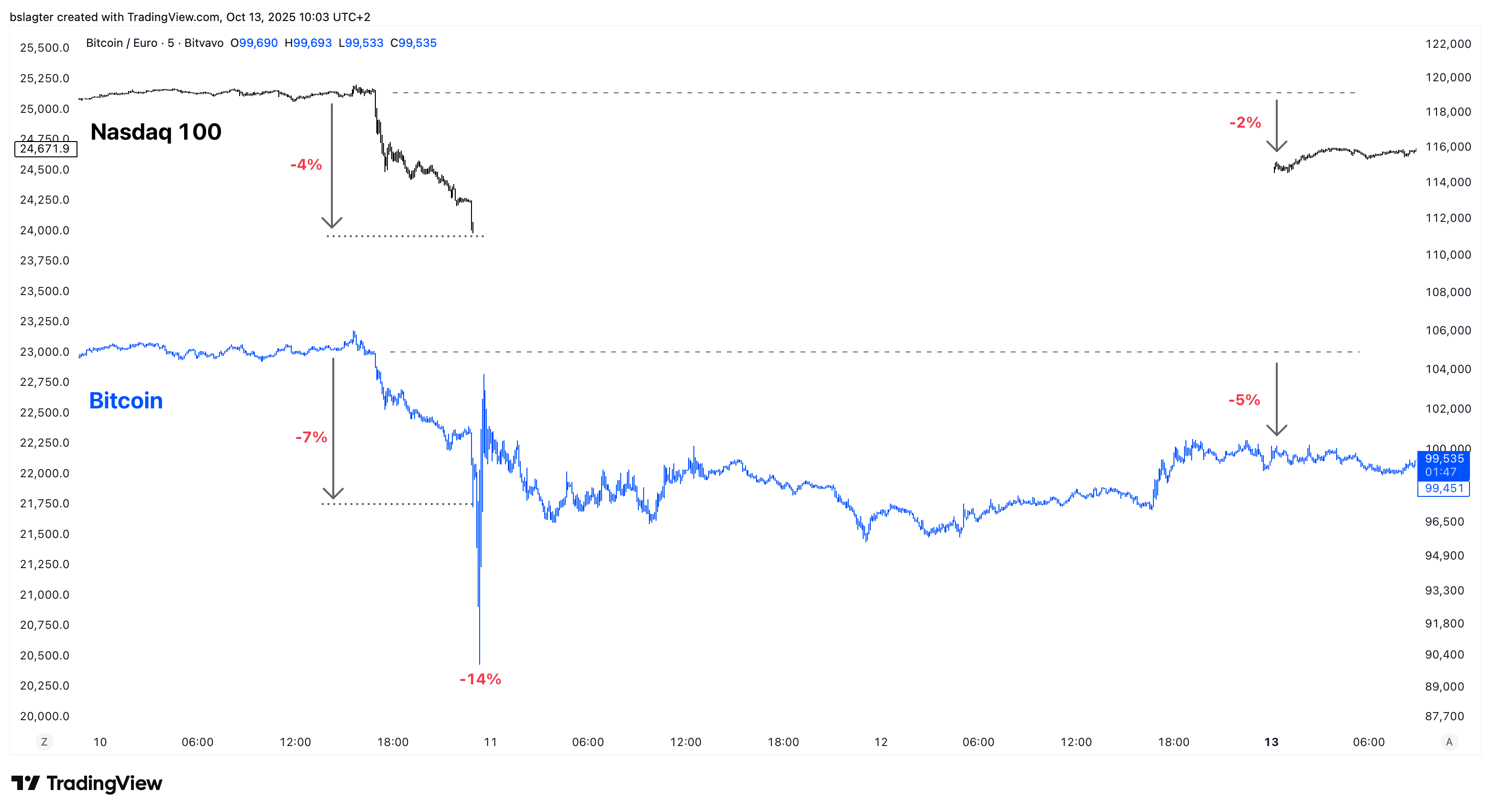Viewport: 1491px width, 812px height.
Task: Click the bslagter TradingView.com attribution text
Action: pyautogui.click(x=190, y=17)
